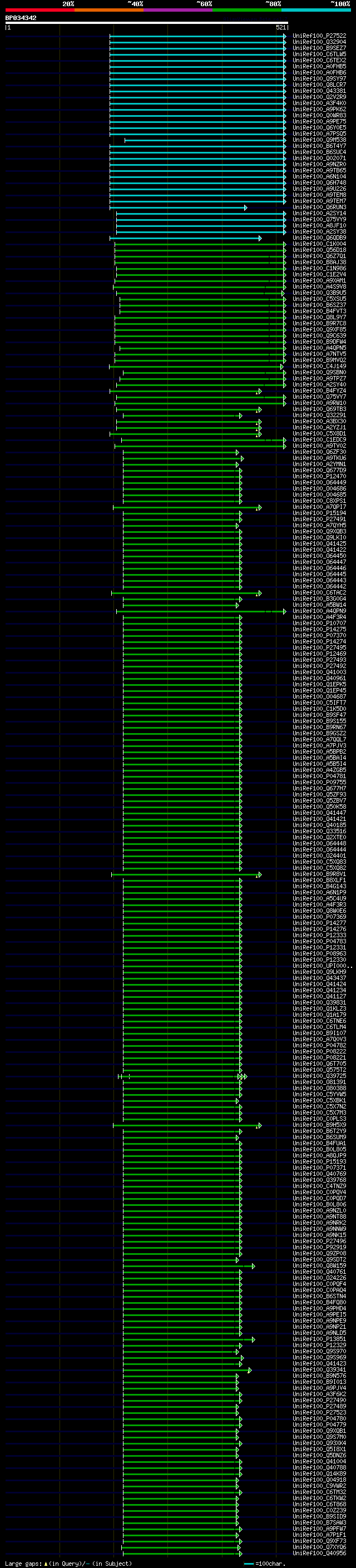
Task: Select hit label UniRef100_P92919
Action: pos(319,1247)
